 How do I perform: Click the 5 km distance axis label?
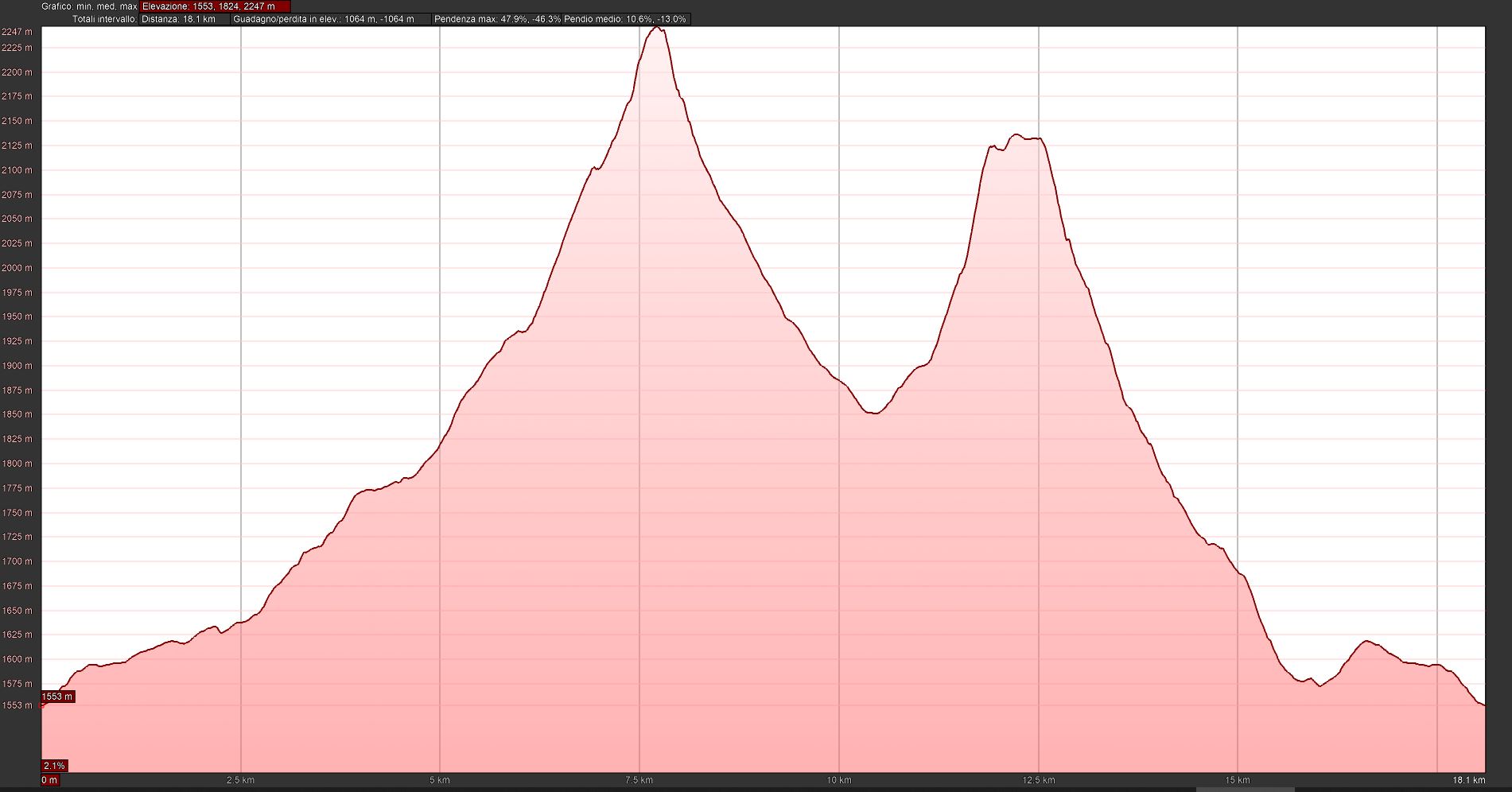(x=440, y=780)
